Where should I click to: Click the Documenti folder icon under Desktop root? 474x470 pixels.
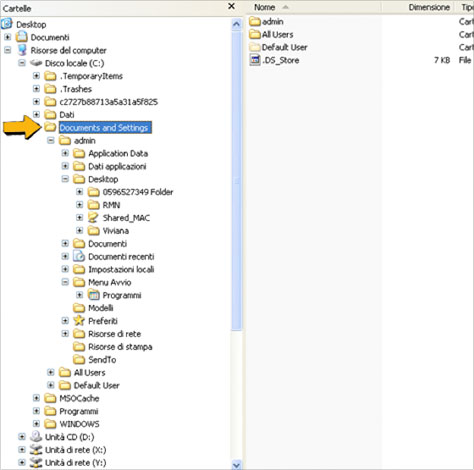pos(22,37)
